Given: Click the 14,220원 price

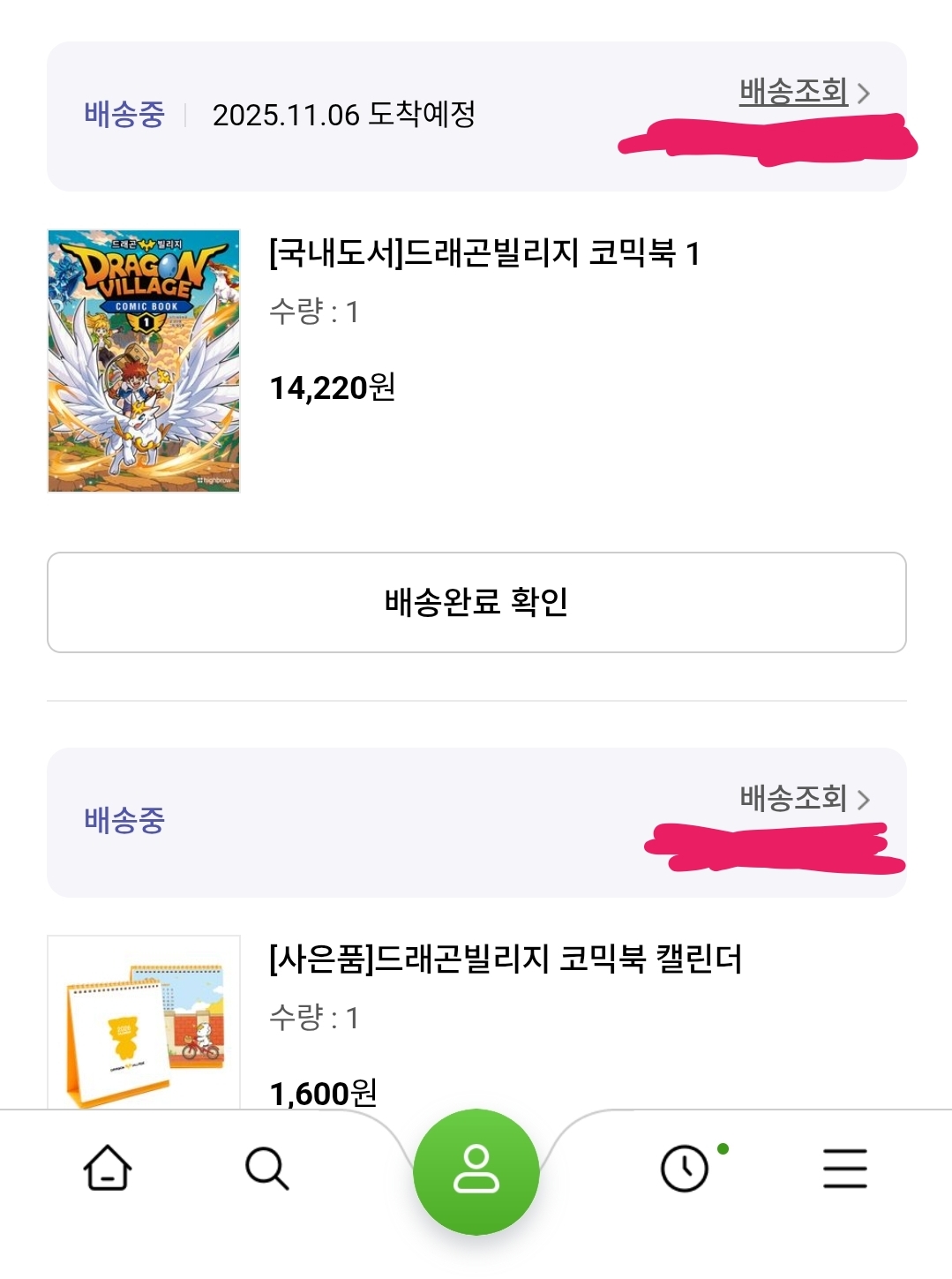Looking at the screenshot, I should tap(332, 387).
